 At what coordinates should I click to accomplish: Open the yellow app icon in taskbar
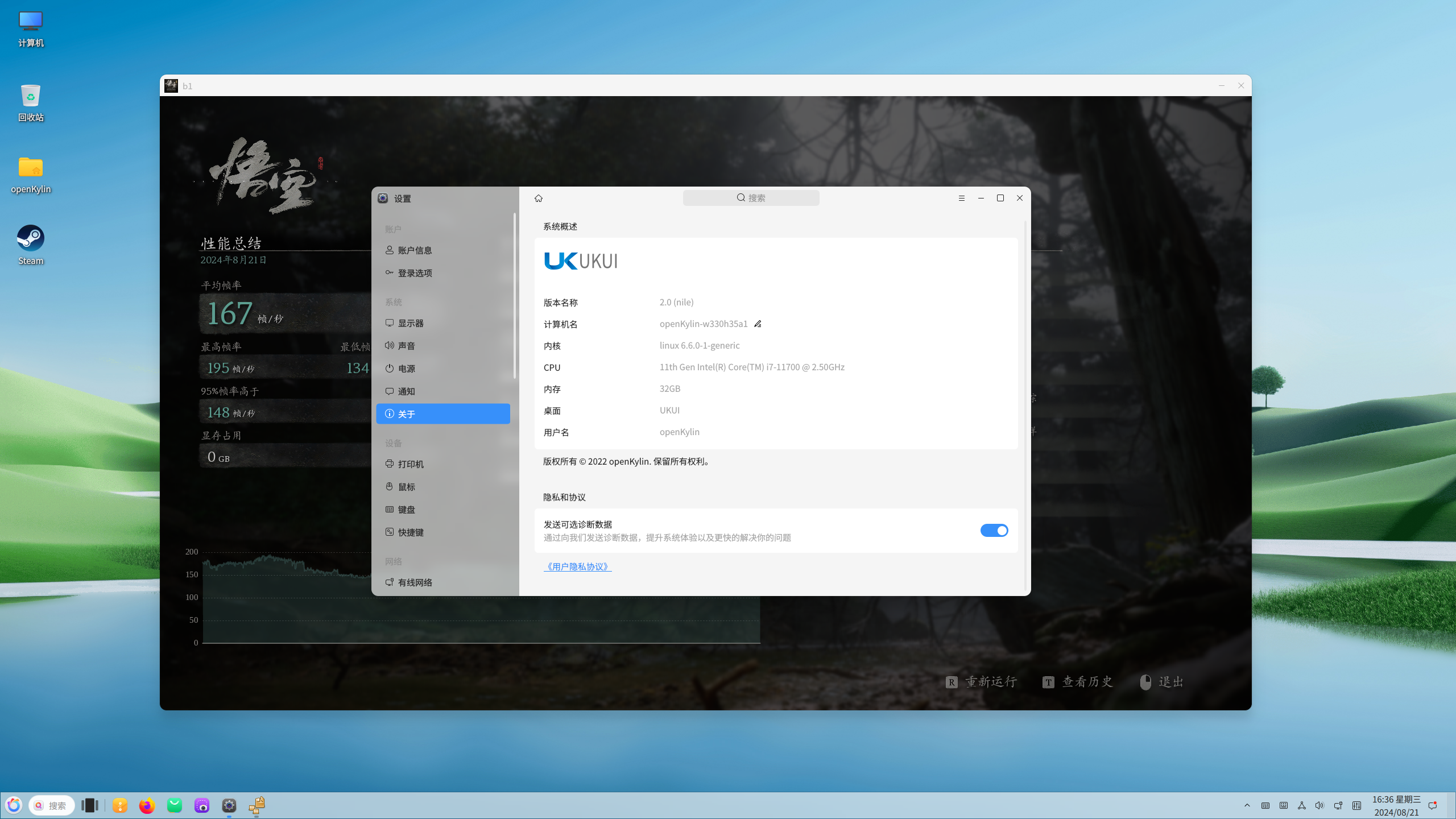(x=119, y=805)
